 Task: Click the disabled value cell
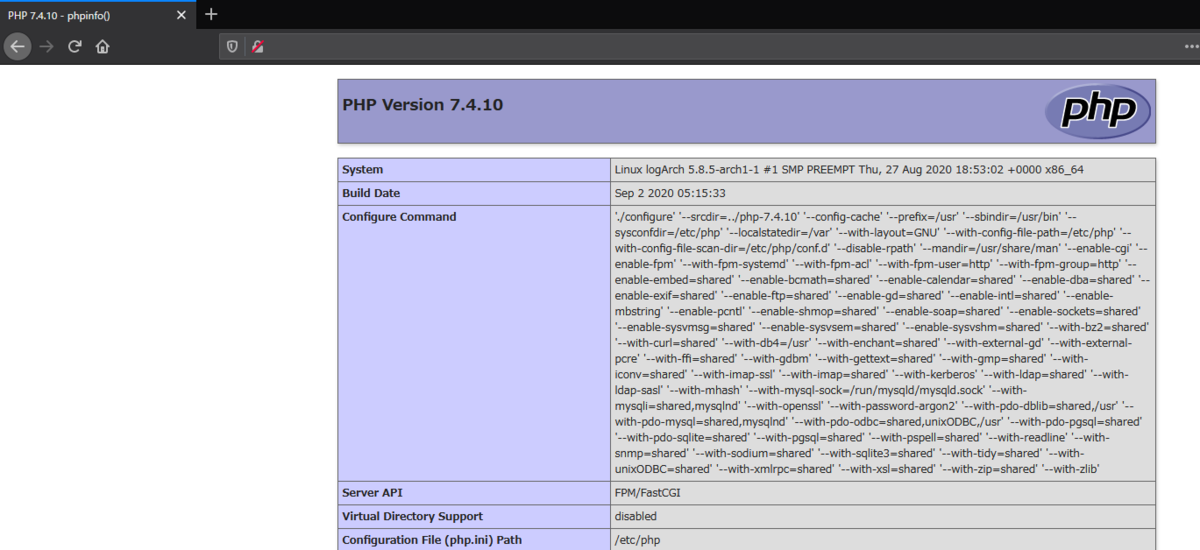point(882,517)
